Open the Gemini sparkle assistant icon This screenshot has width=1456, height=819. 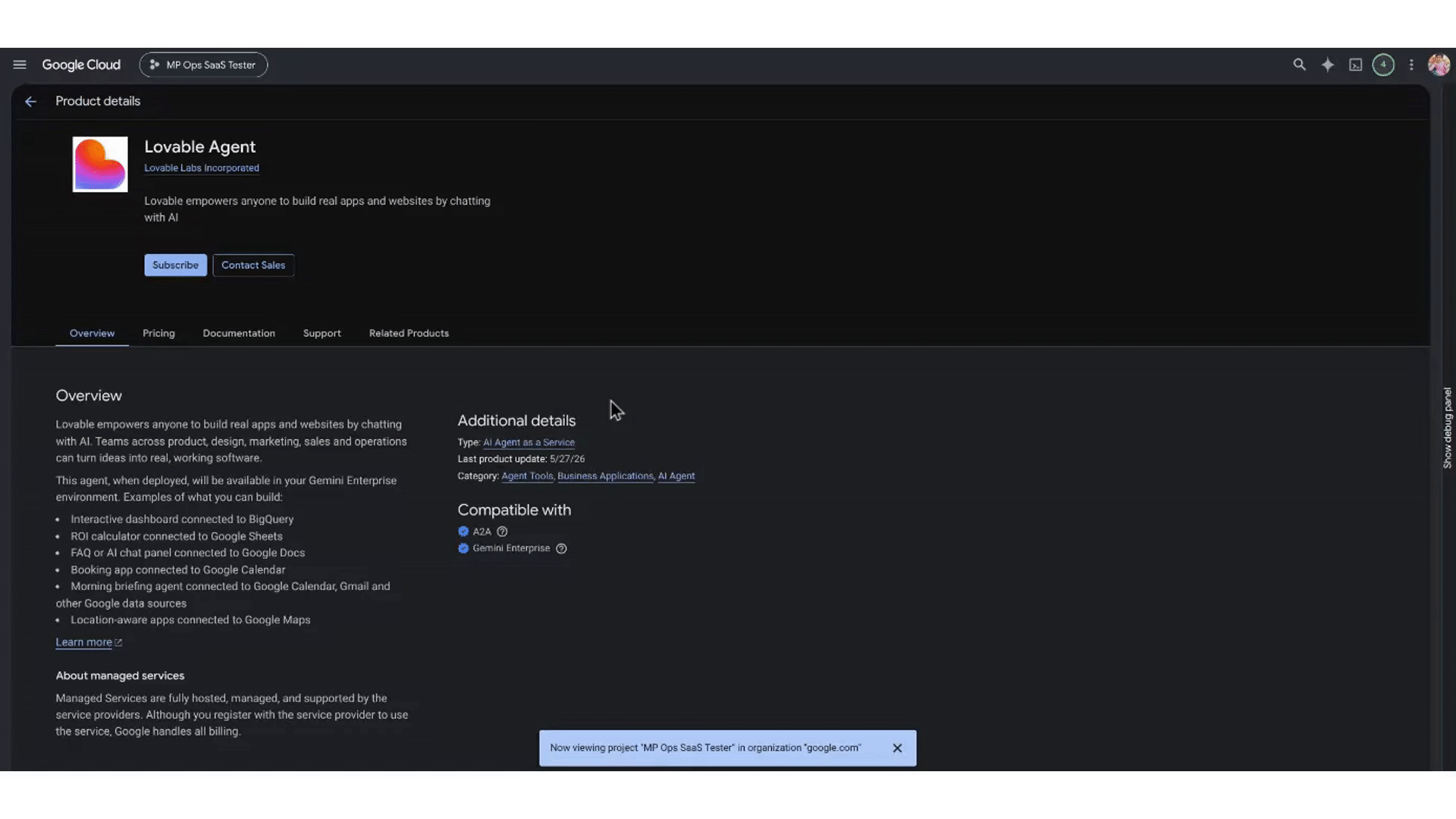pyautogui.click(x=1328, y=65)
